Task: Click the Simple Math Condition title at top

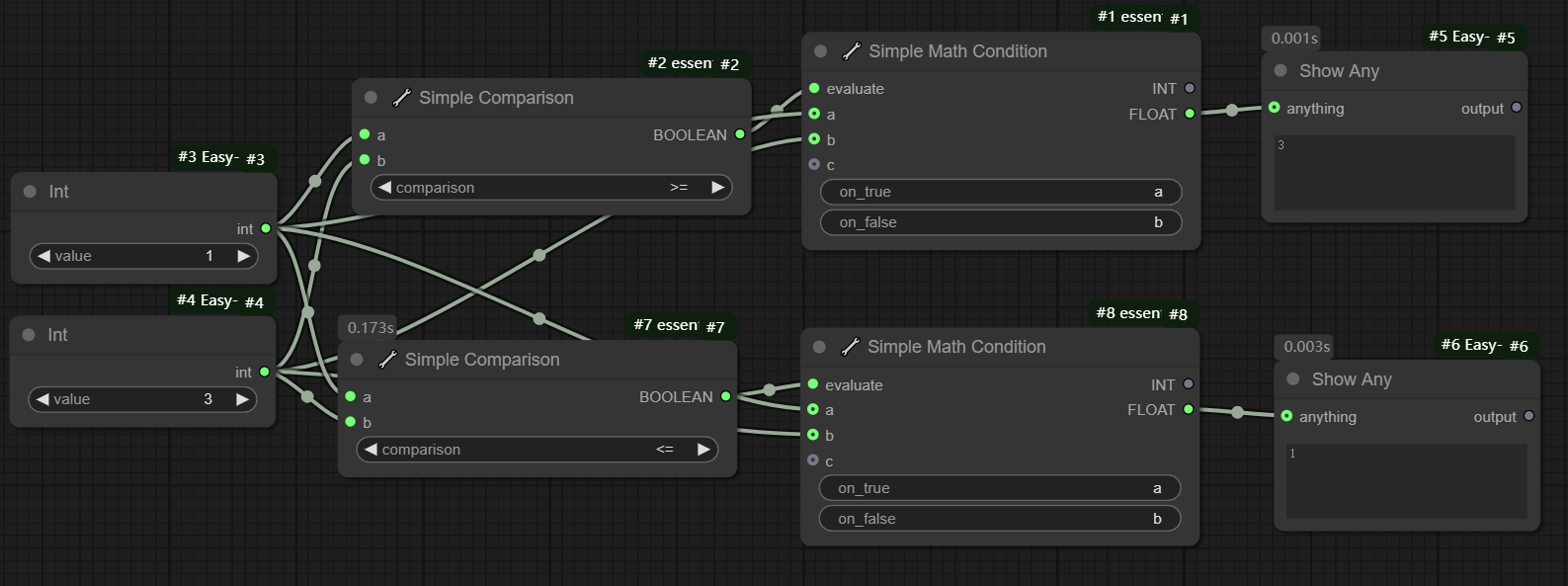Action: [x=957, y=51]
